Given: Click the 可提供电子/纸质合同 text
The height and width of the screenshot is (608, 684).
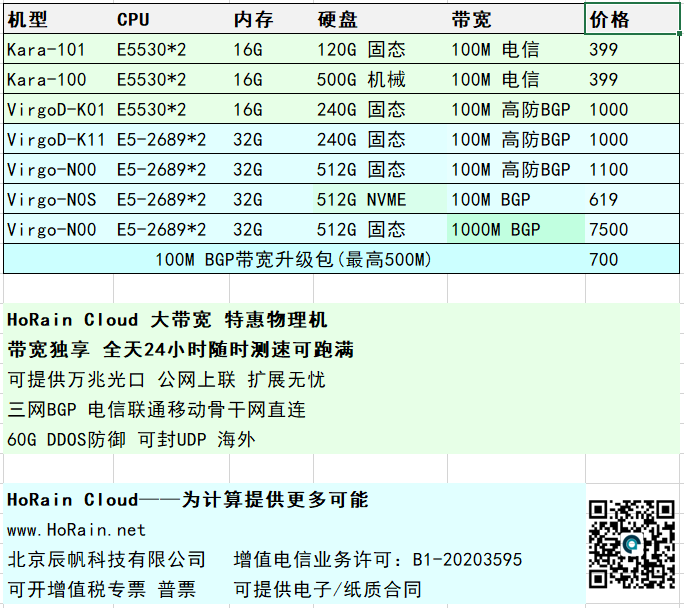Looking at the screenshot, I should tap(328, 590).
